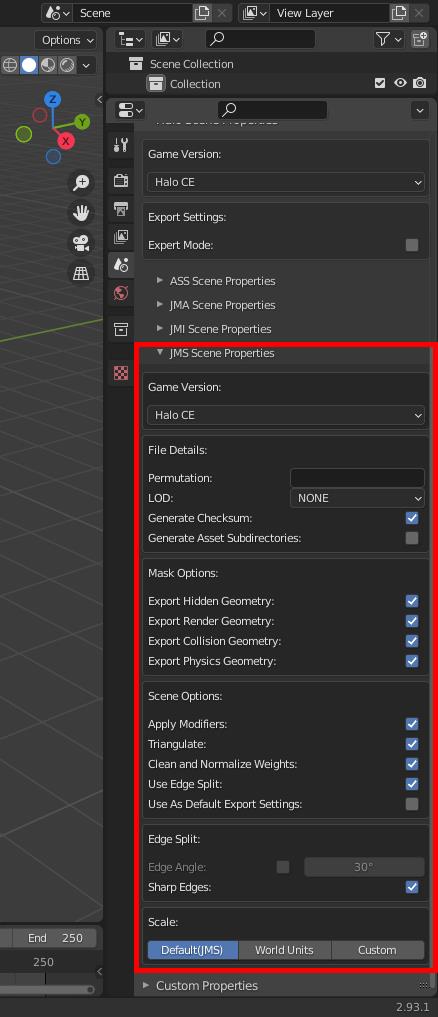Click the Y axis on navigation gizmo

point(82,122)
